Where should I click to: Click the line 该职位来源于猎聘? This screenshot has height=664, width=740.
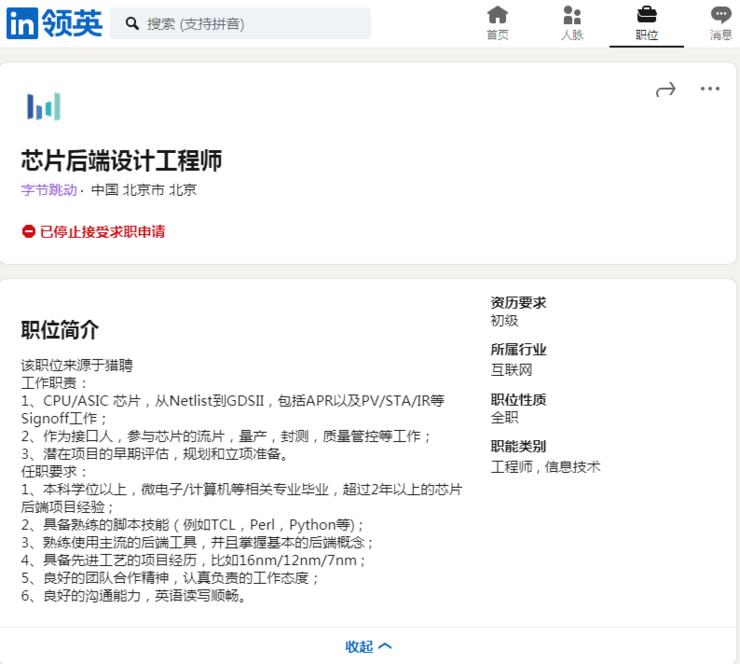[77, 365]
